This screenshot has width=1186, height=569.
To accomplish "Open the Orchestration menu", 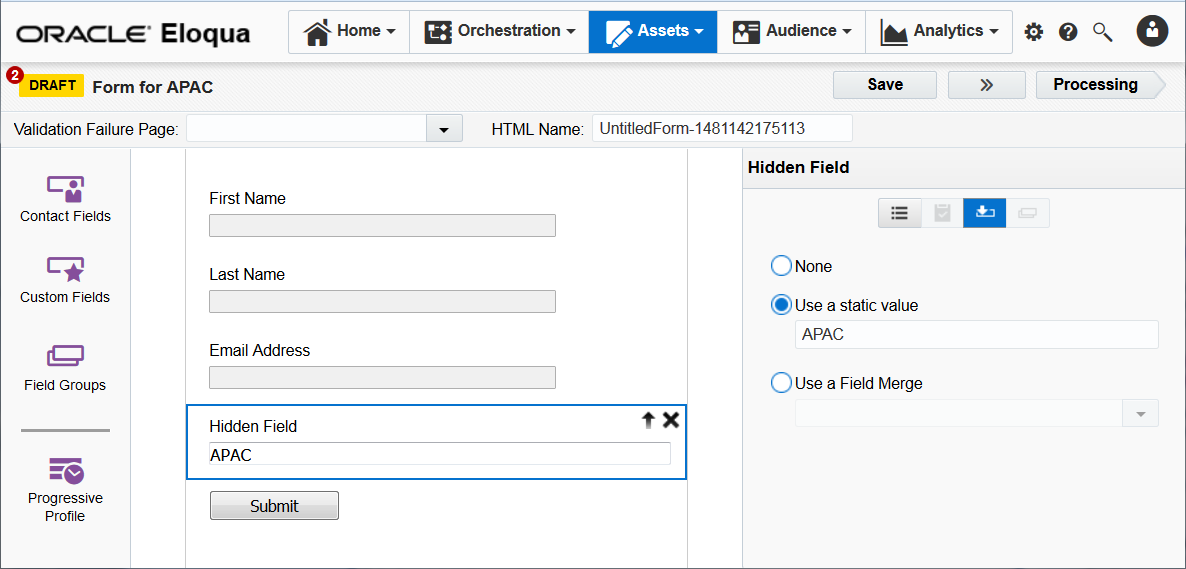I will 500,31.
